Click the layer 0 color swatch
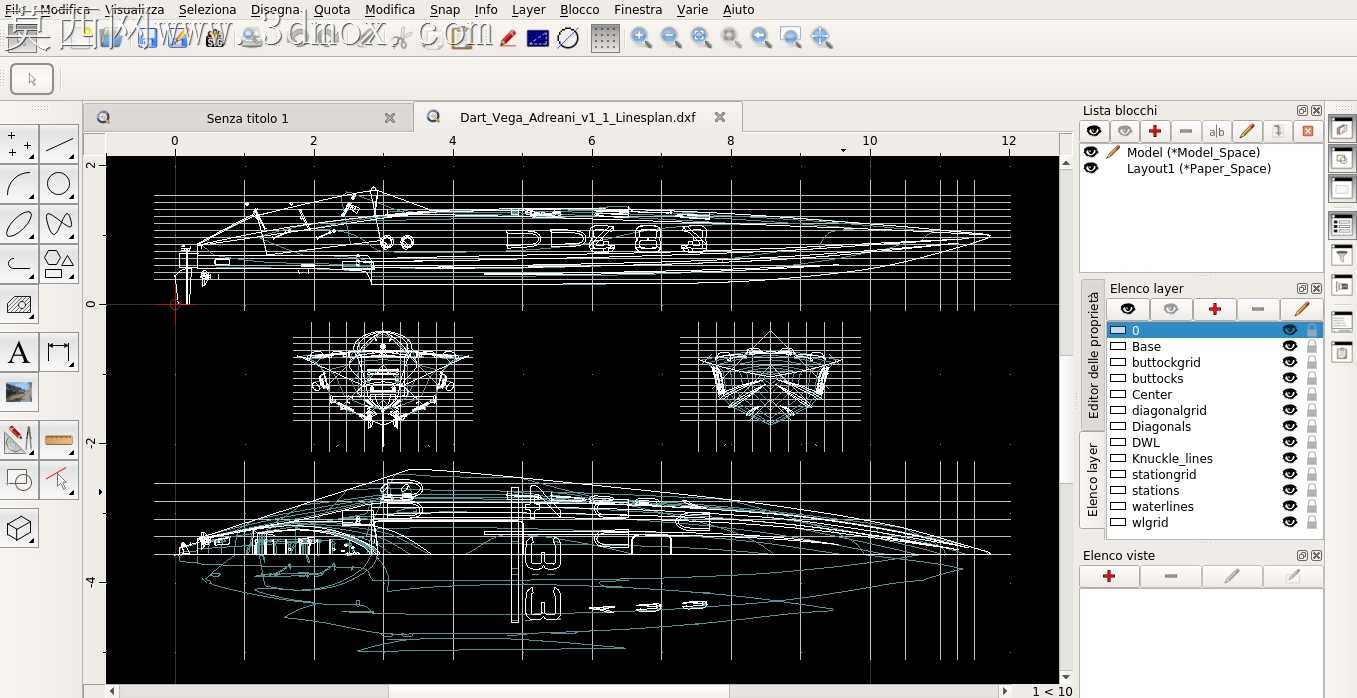The image size is (1357, 698). [x=1118, y=330]
